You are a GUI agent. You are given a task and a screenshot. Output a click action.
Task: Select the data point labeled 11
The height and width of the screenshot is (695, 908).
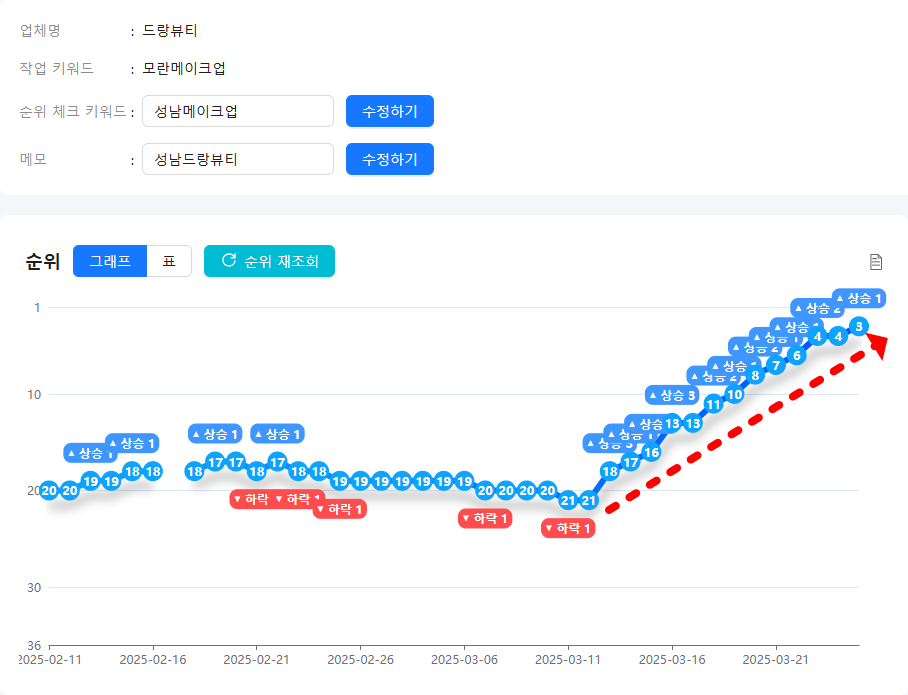click(x=713, y=404)
